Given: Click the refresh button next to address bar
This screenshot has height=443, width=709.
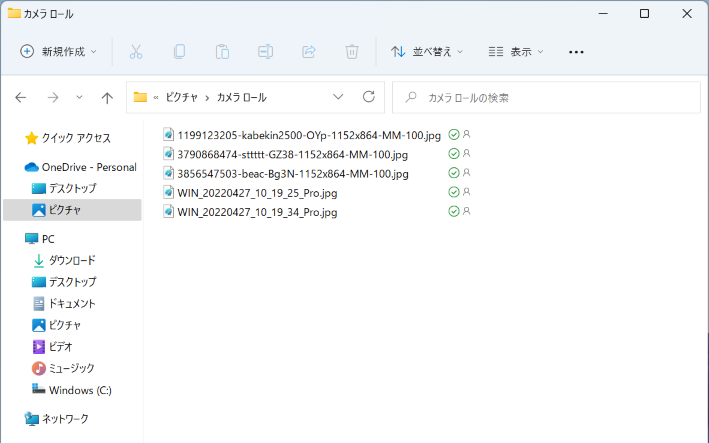Looking at the screenshot, I should pos(369,97).
